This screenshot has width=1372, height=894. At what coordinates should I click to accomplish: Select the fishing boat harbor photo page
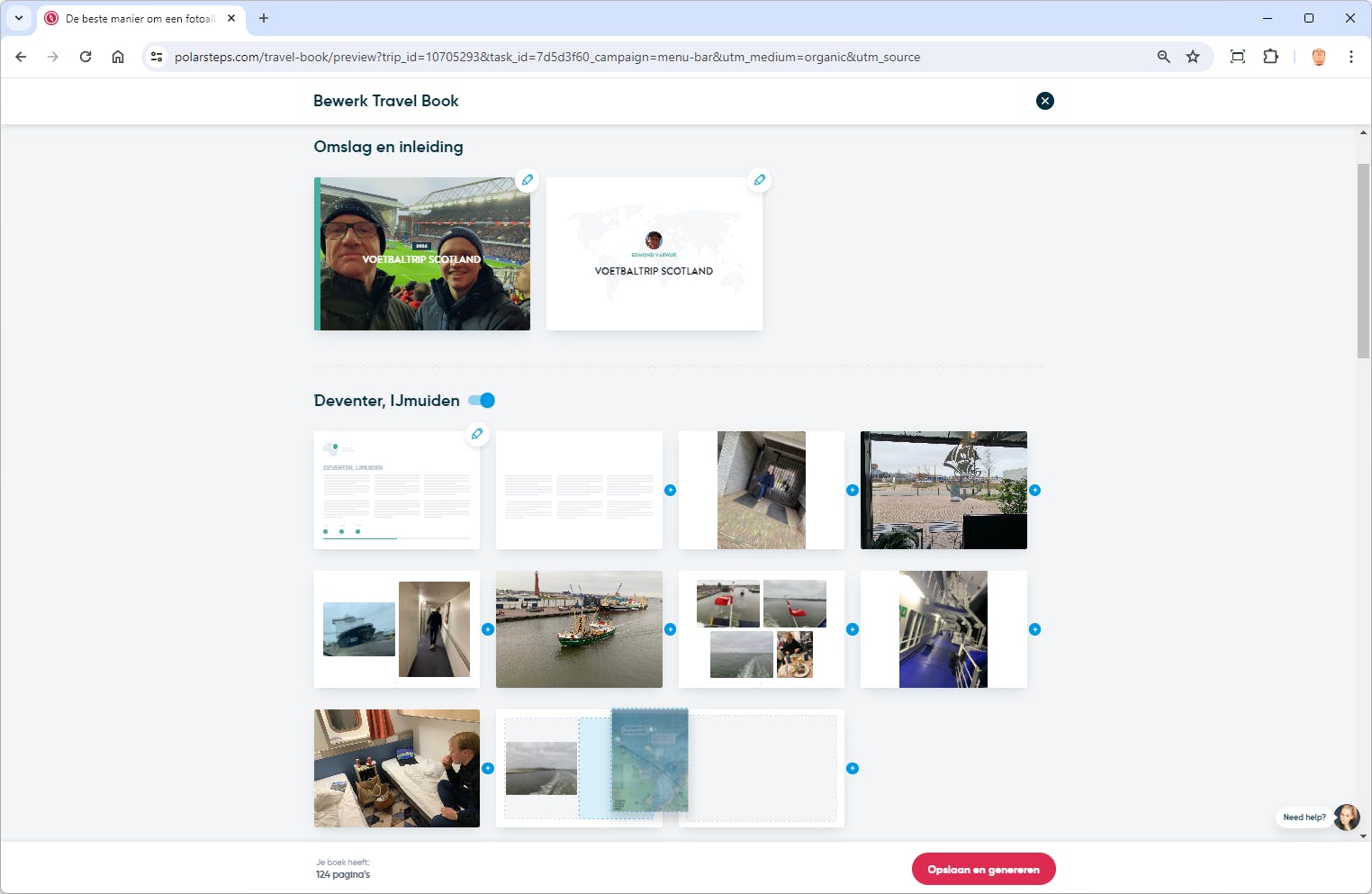(579, 629)
